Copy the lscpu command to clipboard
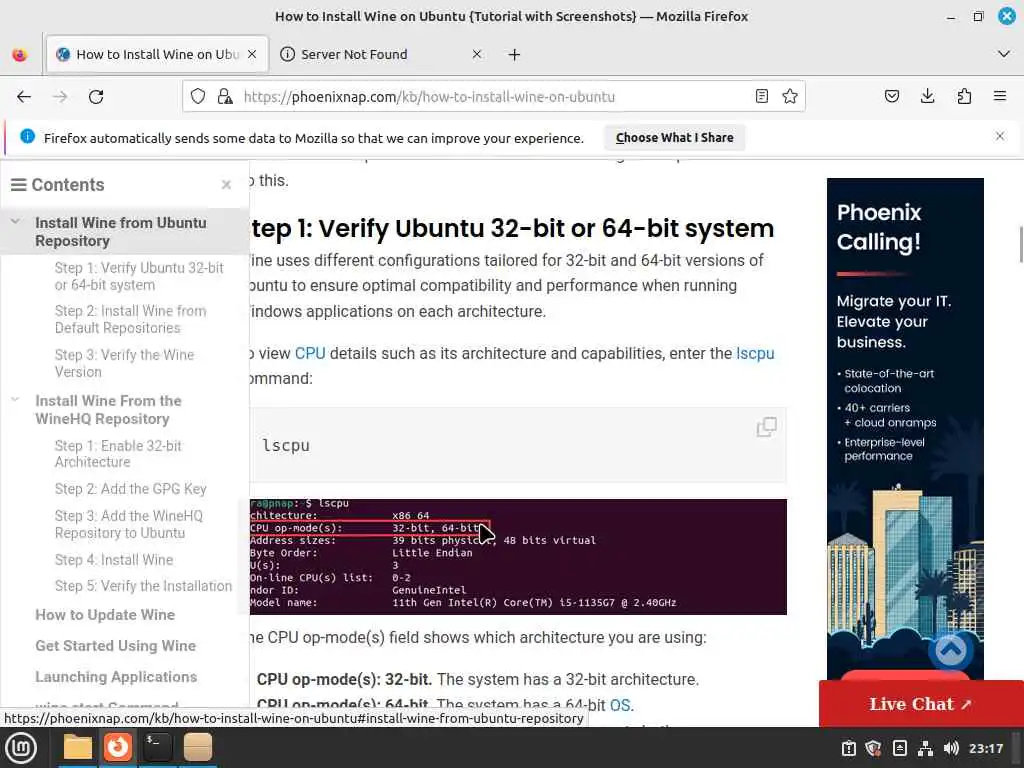1024x768 pixels. click(x=767, y=427)
